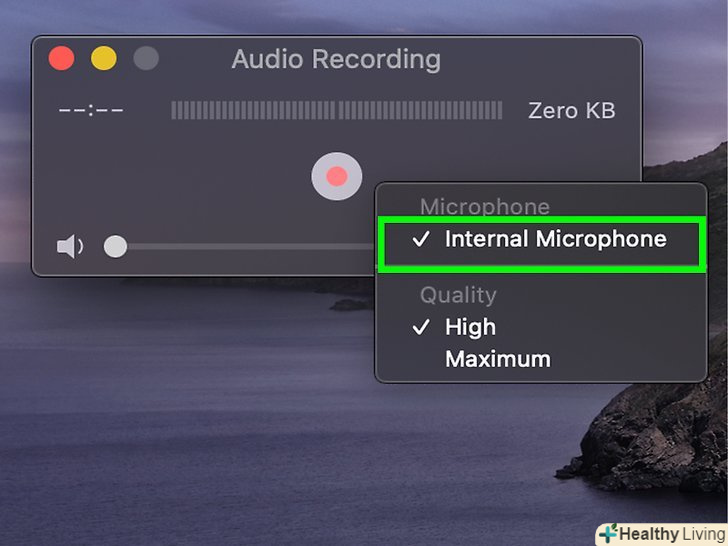Close the Audio Recording window
This screenshot has height=546, width=728.
[61, 58]
